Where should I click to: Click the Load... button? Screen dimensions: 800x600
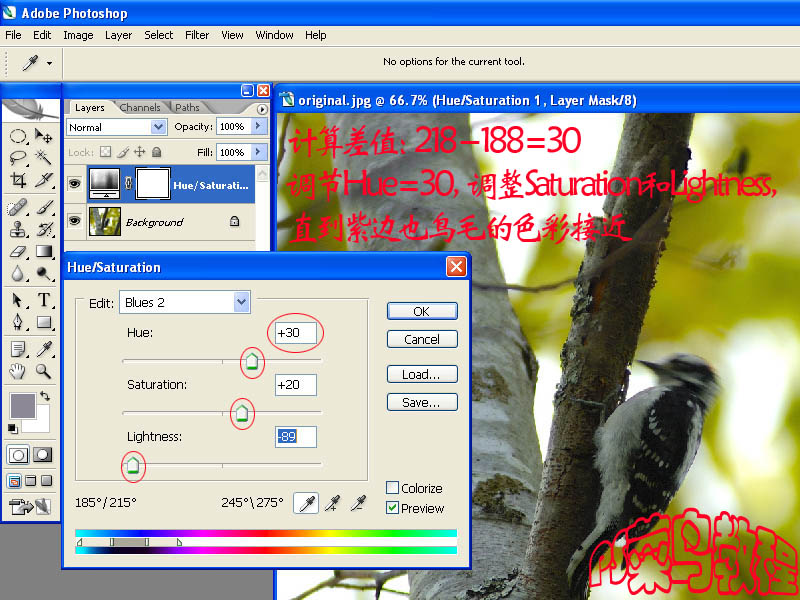click(x=422, y=374)
